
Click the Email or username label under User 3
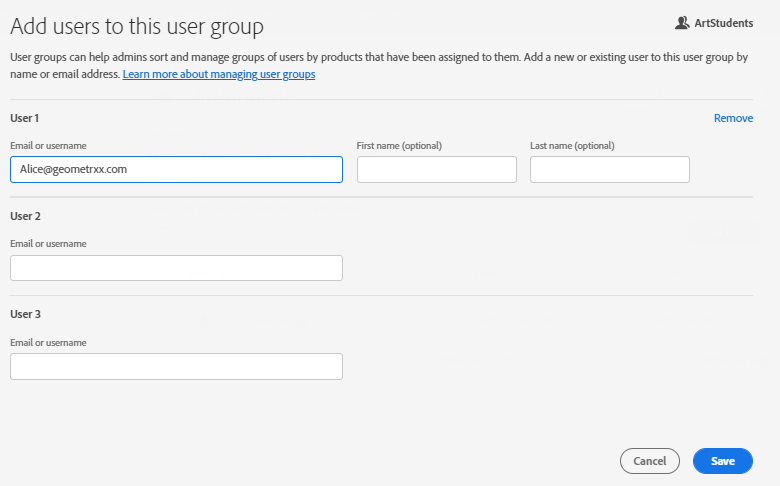click(x=48, y=342)
